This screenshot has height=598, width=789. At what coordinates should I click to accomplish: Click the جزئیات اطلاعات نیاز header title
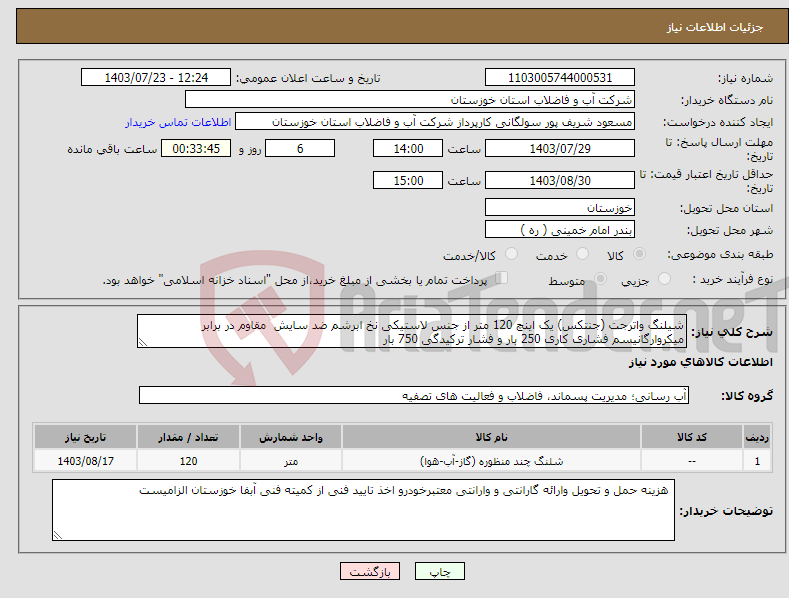tap(715, 27)
